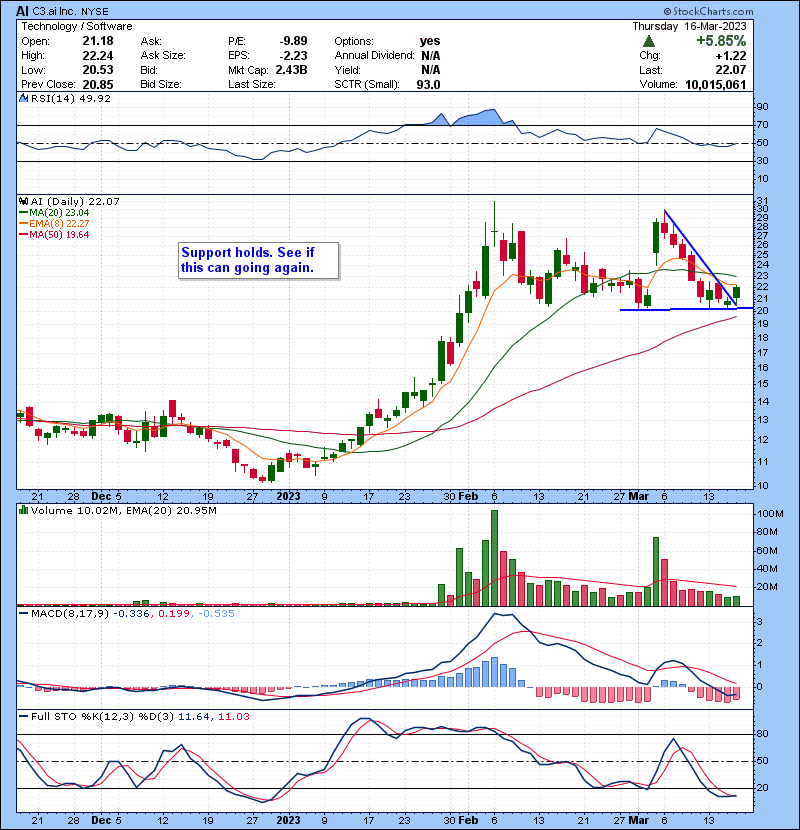This screenshot has width=800, height=830.
Task: Click the Chg value +1.22
Action: point(731,56)
